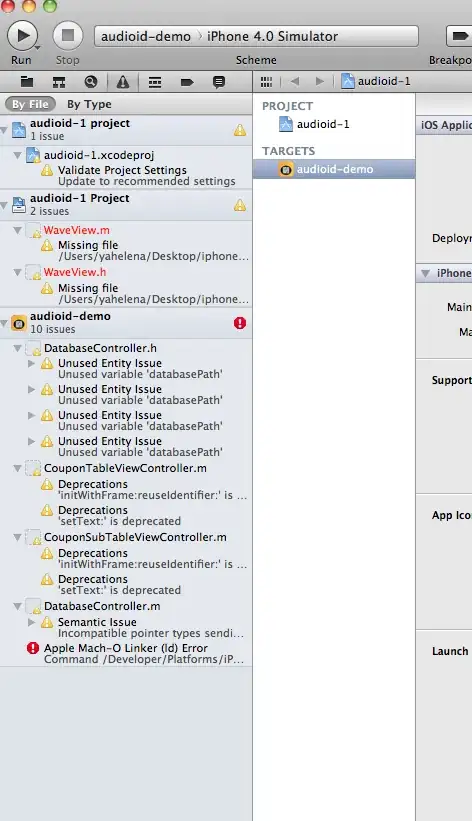This screenshot has width=472, height=821.
Task: Open the Symbol navigator icon
Action: (x=59, y=82)
